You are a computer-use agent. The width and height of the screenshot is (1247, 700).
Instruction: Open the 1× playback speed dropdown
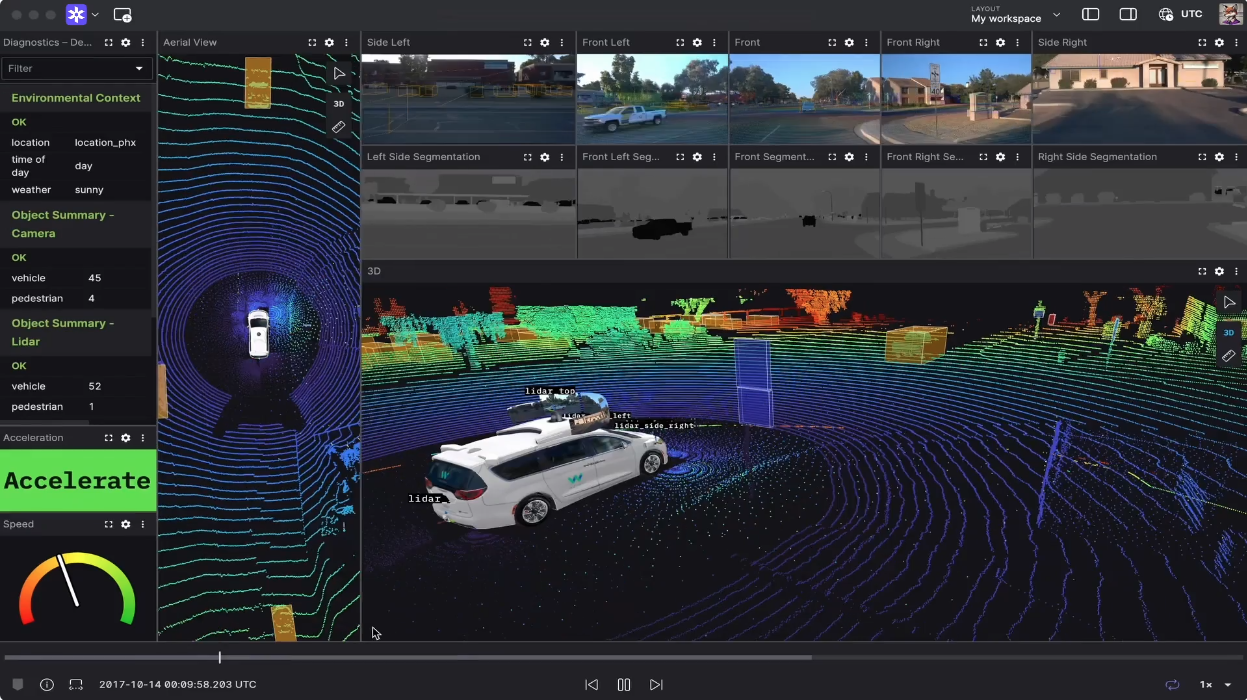pyautogui.click(x=1215, y=685)
